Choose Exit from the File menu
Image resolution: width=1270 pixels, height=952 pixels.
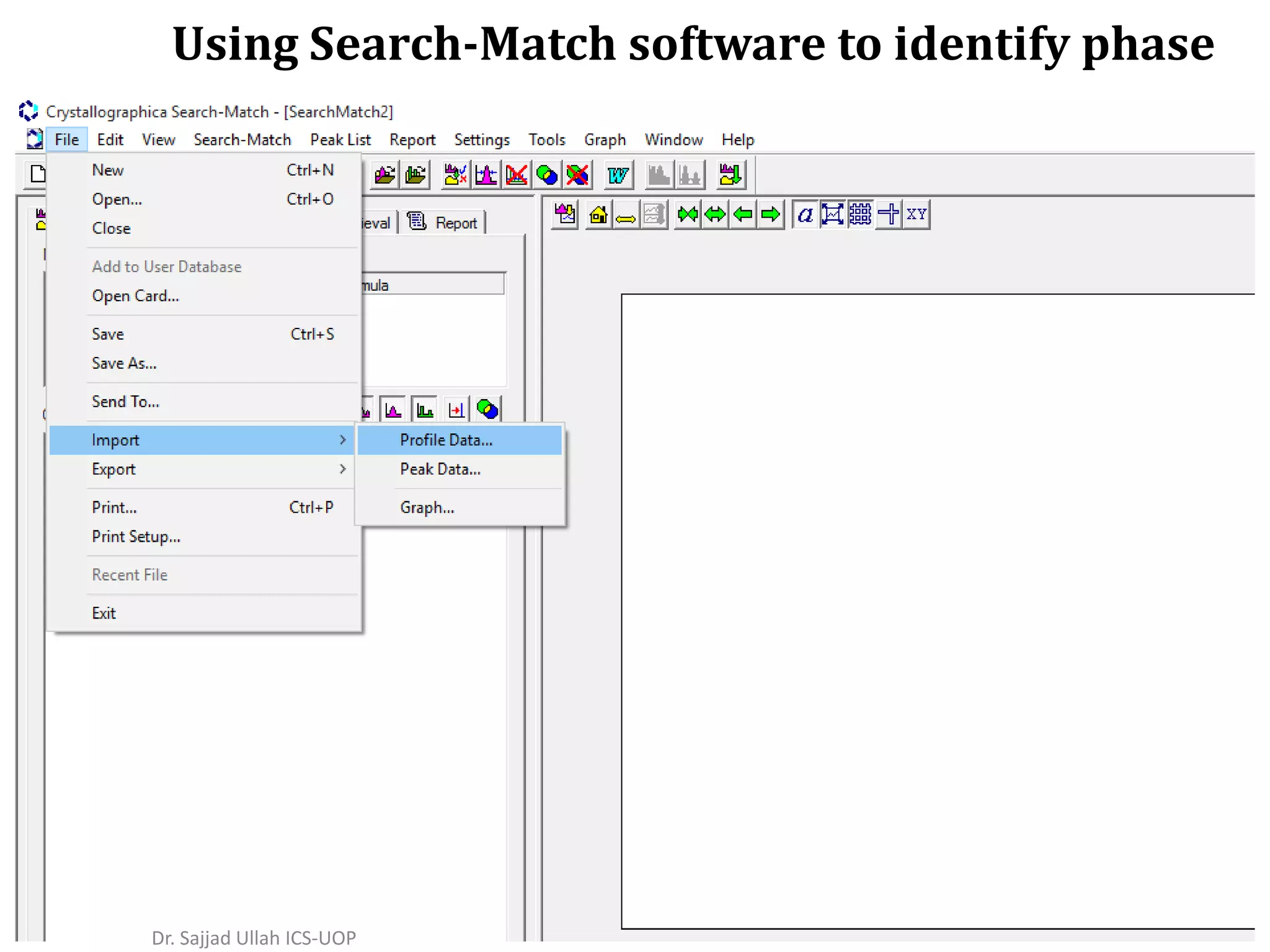[204, 613]
